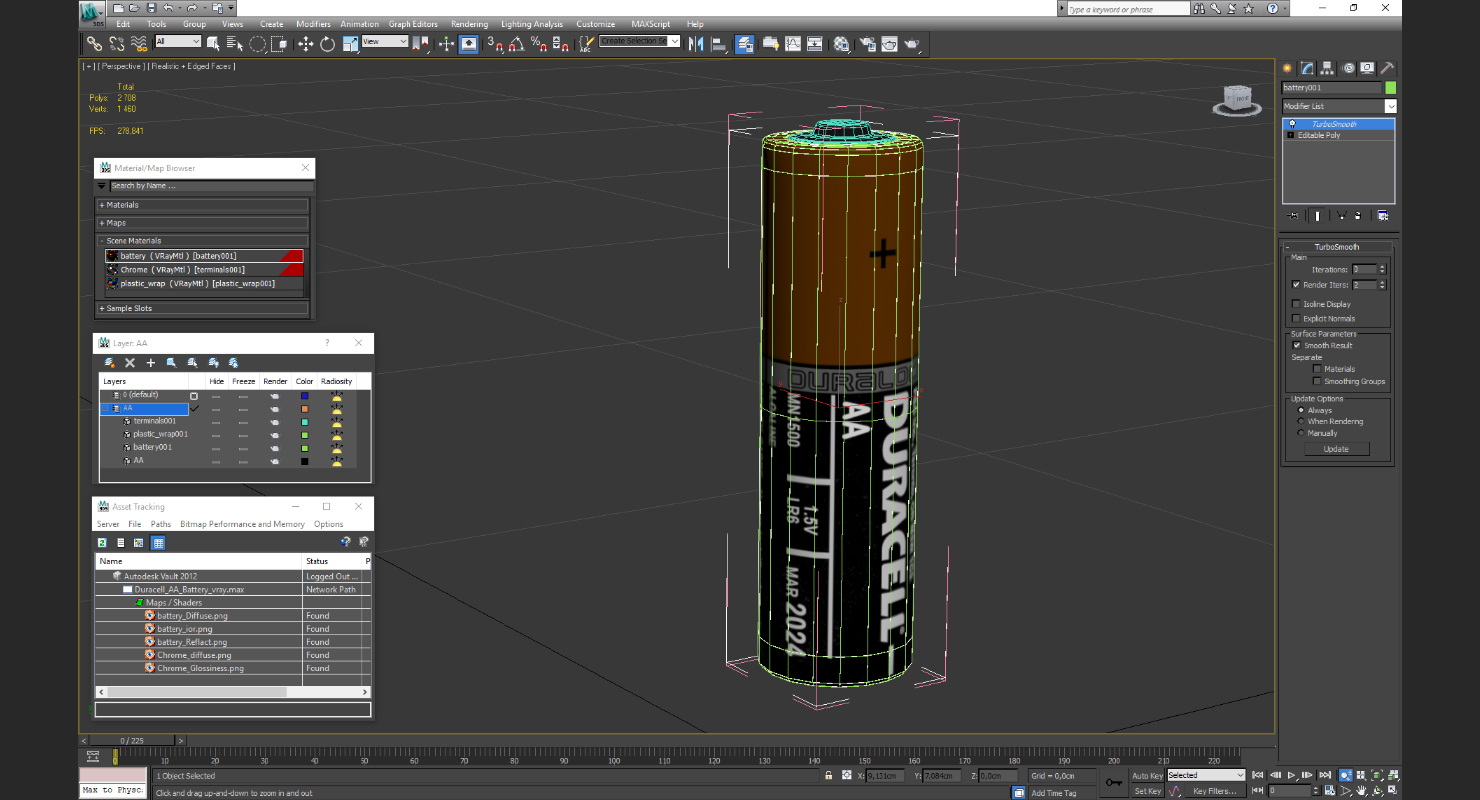
Task: Click the ViewCube in viewport
Action: pos(1236,100)
